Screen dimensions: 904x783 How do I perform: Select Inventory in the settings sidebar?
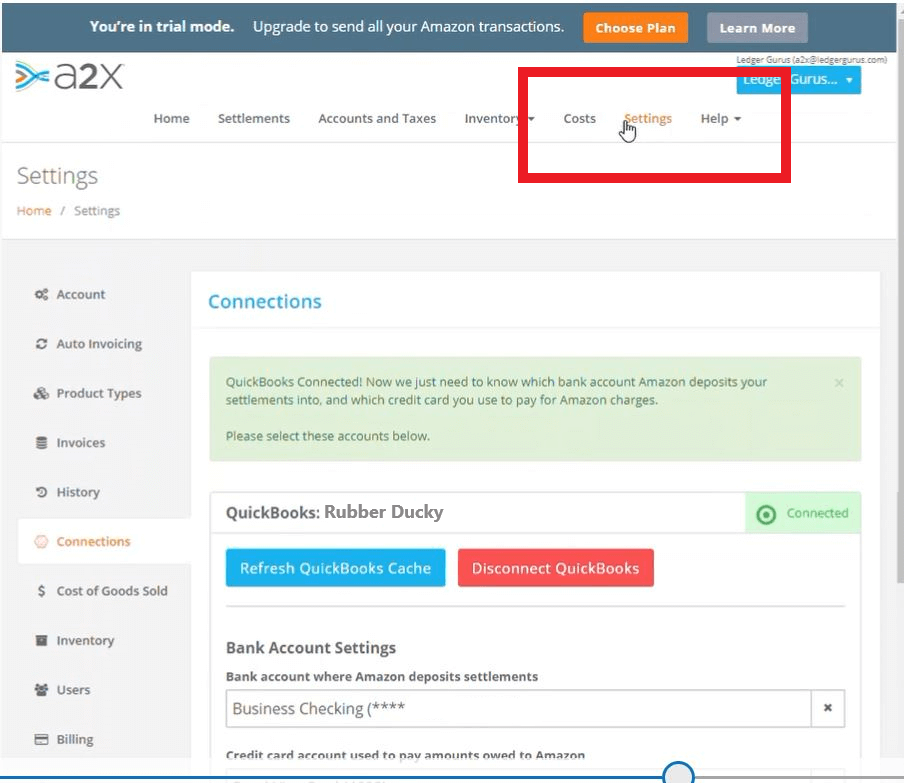[85, 641]
